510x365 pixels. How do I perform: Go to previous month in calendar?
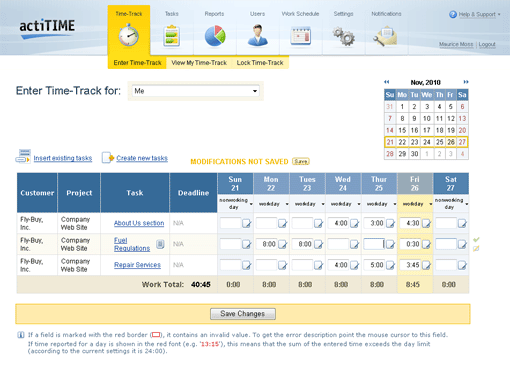(x=387, y=82)
